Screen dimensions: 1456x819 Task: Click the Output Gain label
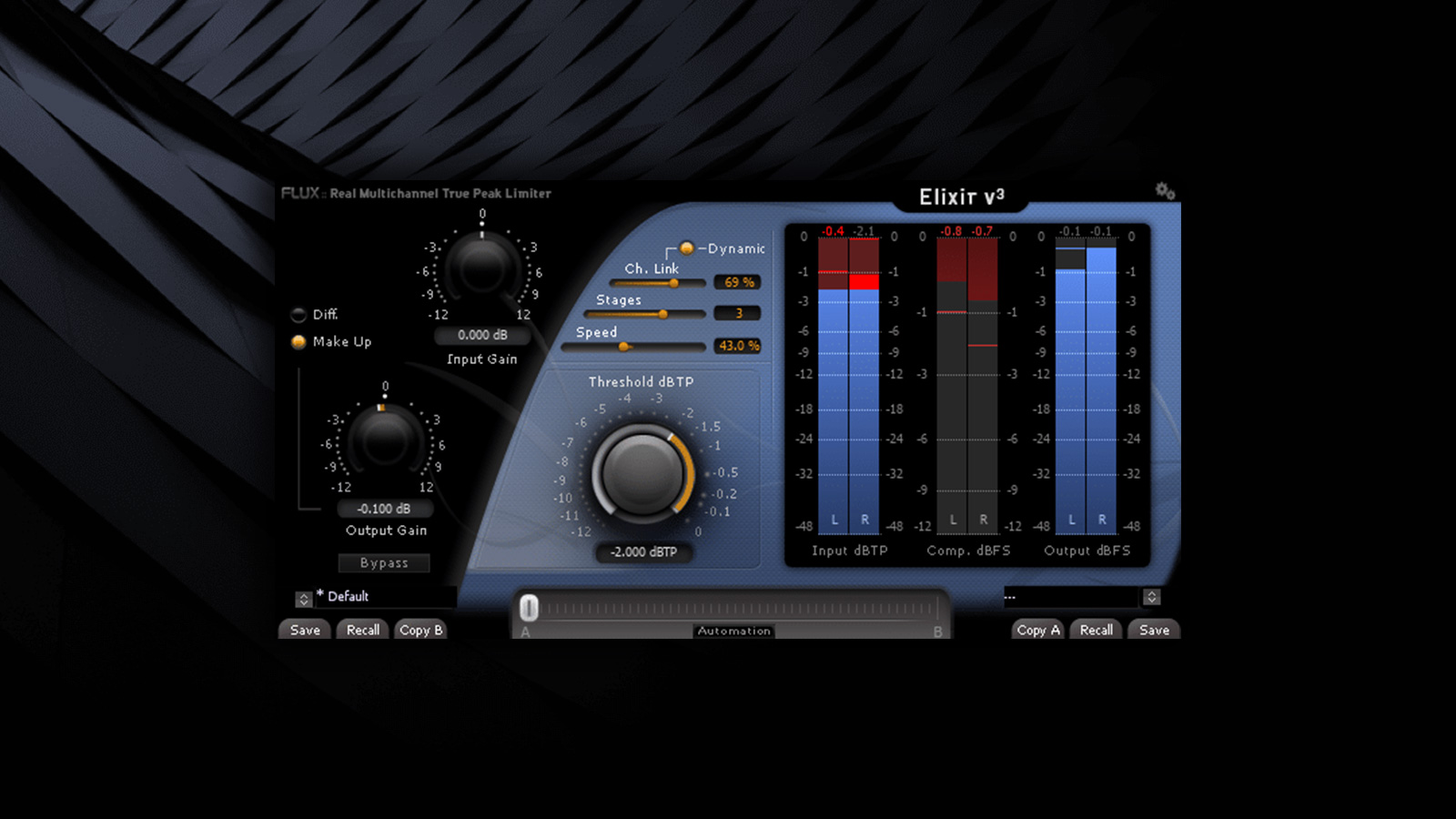point(386,531)
